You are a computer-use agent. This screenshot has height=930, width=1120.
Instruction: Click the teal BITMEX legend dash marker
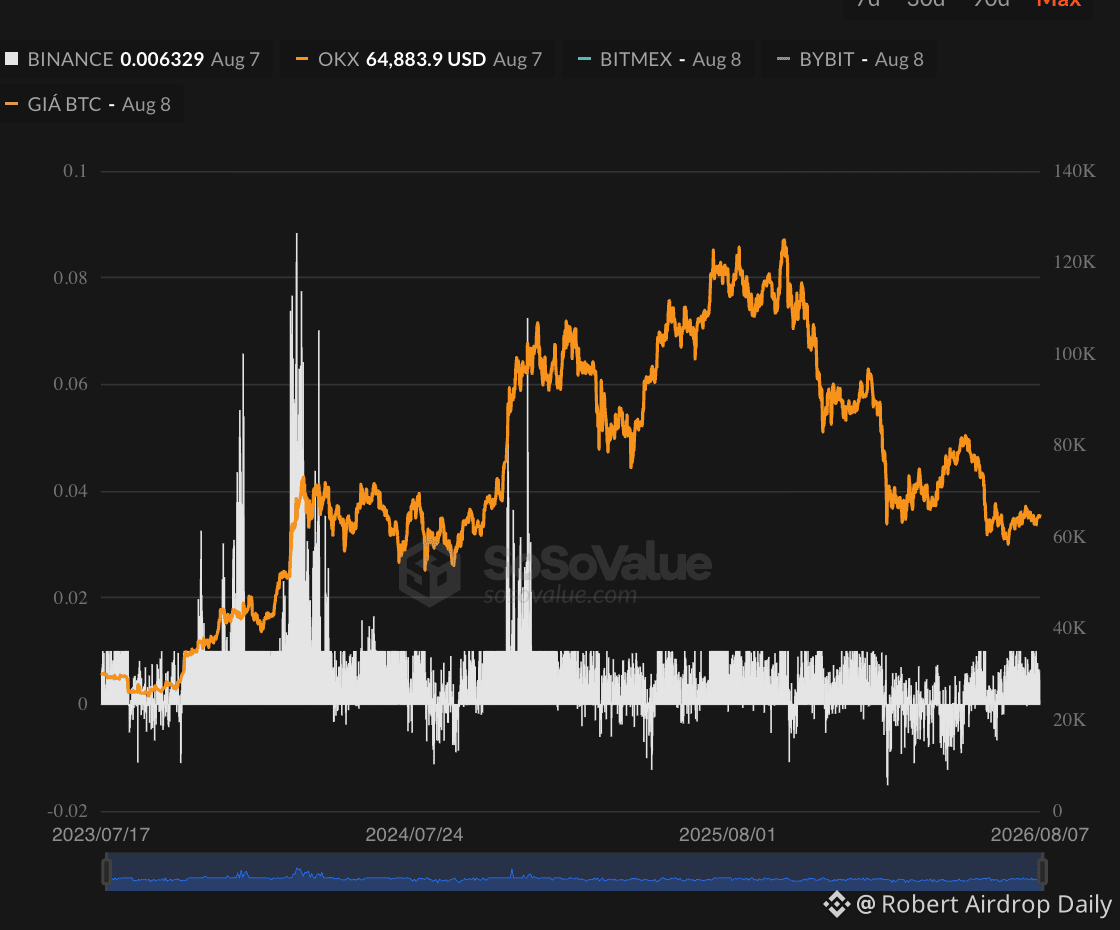[x=584, y=59]
